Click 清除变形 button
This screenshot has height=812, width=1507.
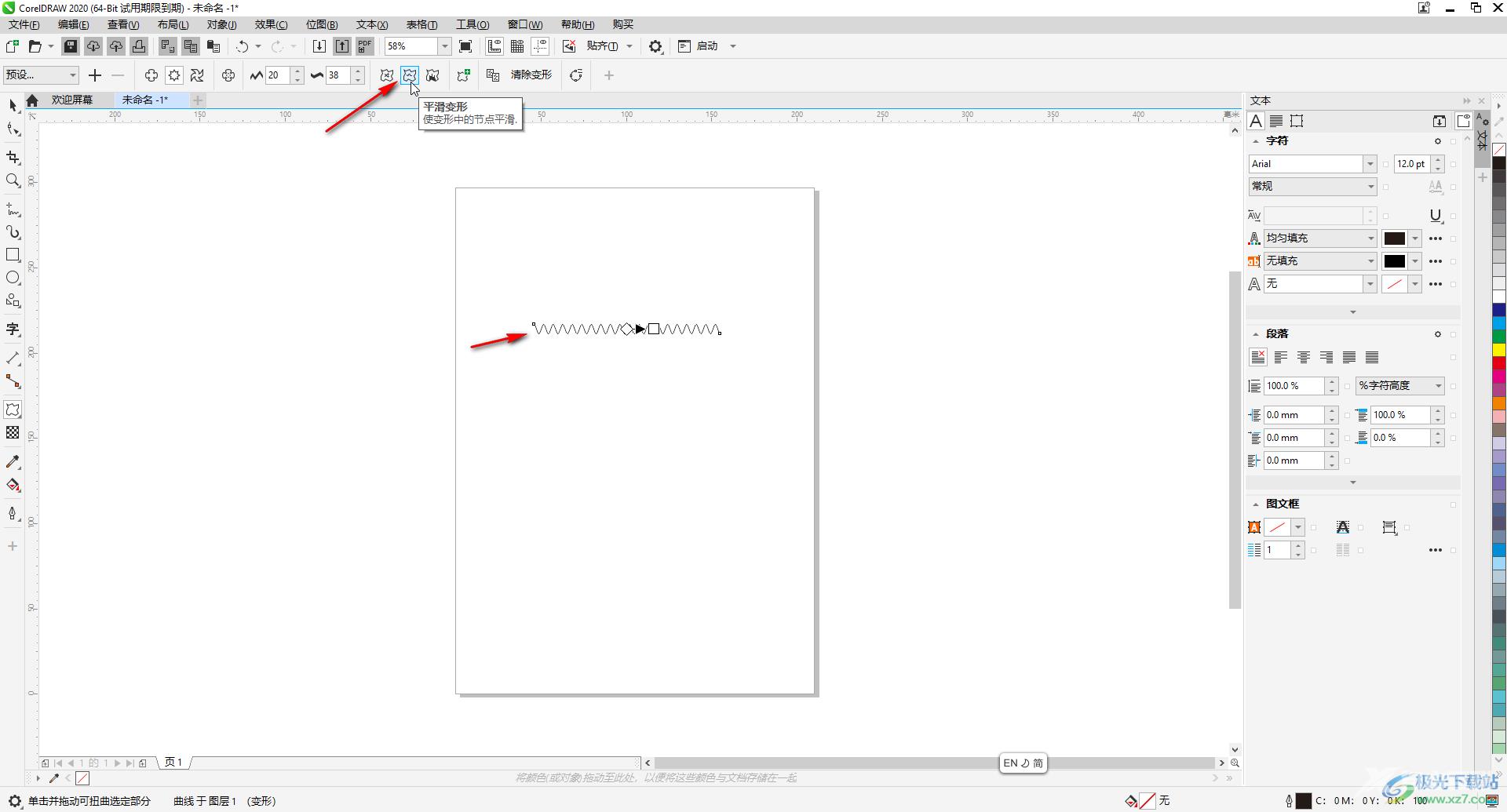pos(531,75)
